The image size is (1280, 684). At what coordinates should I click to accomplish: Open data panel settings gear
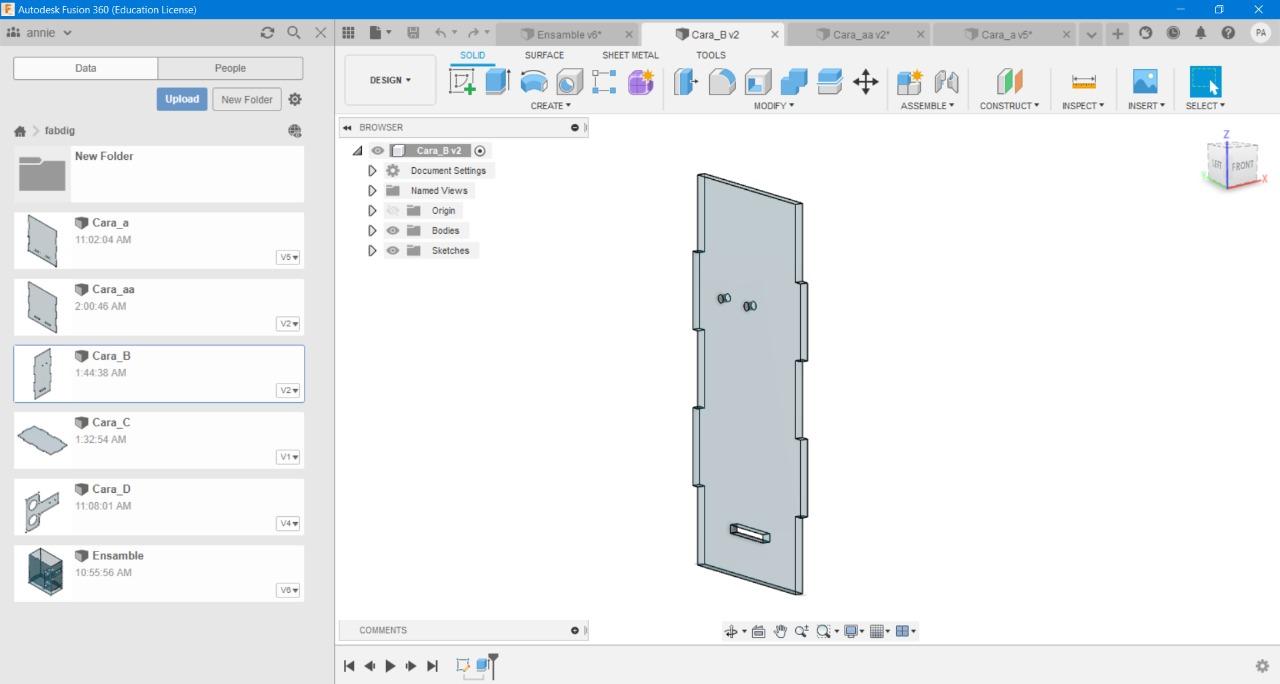click(x=295, y=99)
